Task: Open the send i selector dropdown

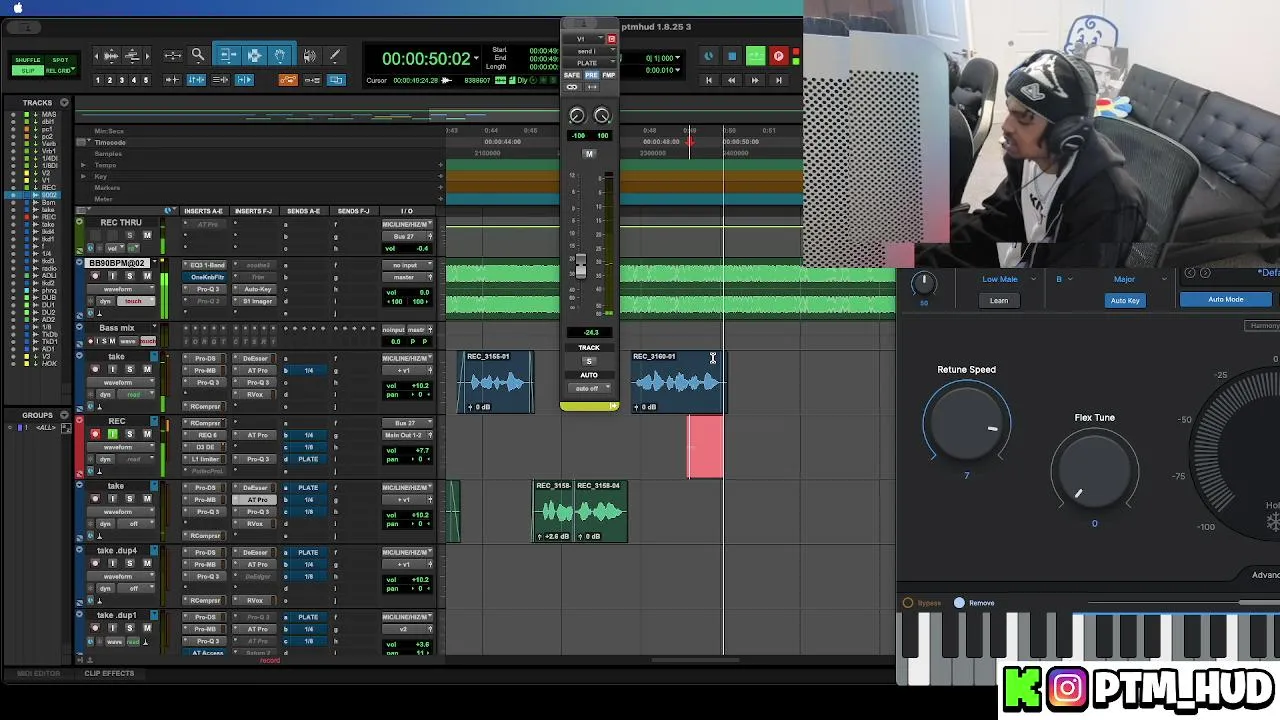Action: click(x=589, y=51)
